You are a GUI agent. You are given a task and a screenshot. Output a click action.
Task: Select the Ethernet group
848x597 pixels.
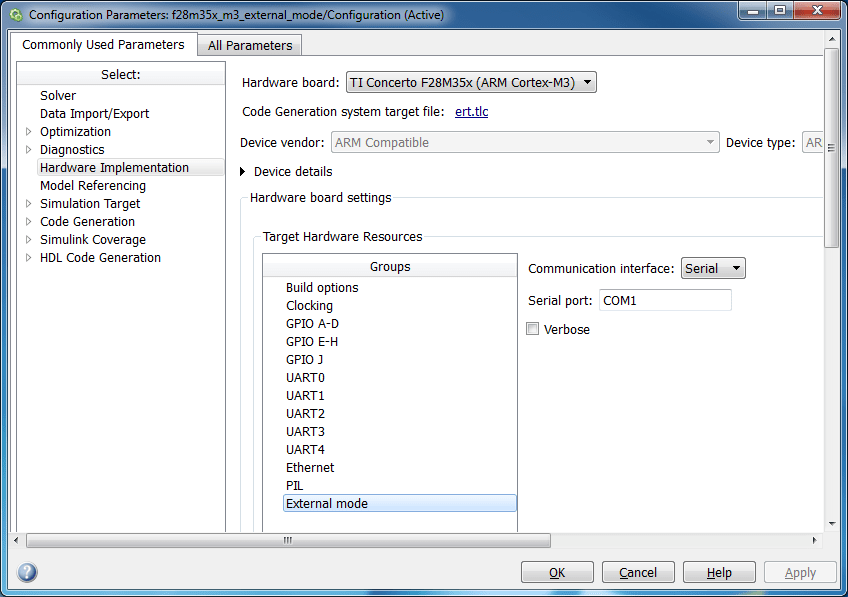click(310, 468)
